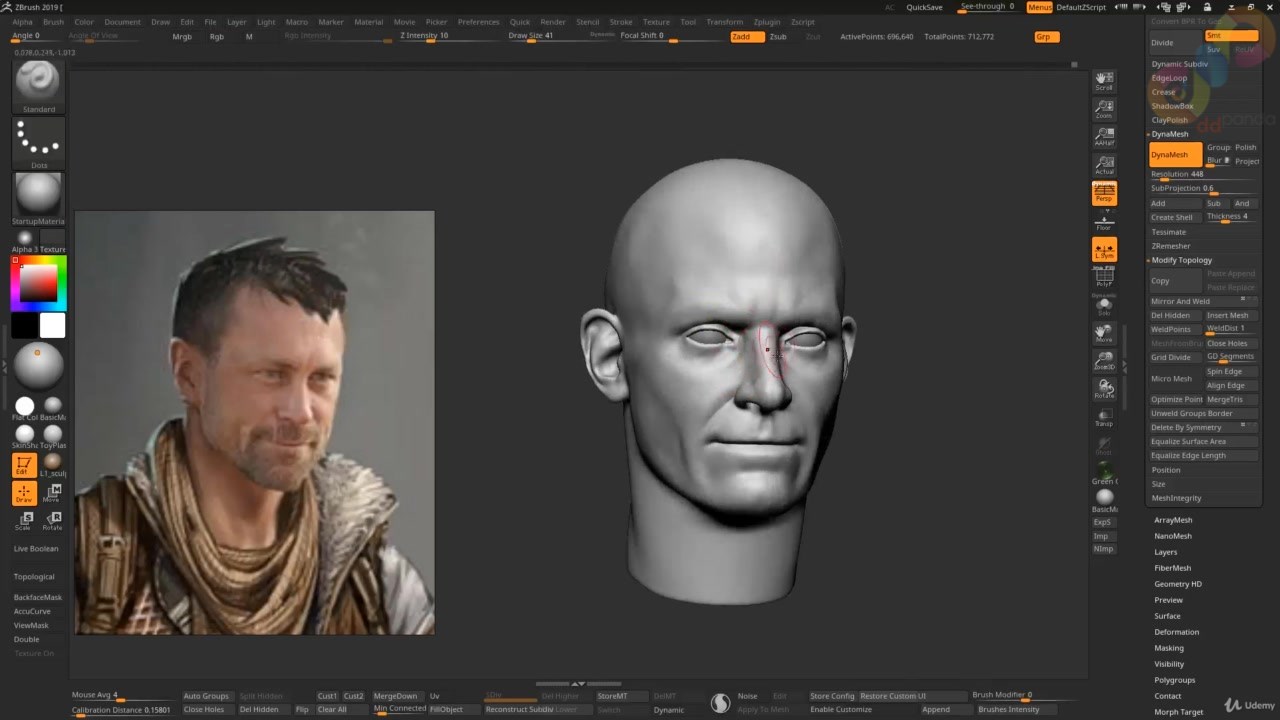1280x720 pixels.
Task: Click the Close Holes button in Modify Topology
Action: [1231, 343]
